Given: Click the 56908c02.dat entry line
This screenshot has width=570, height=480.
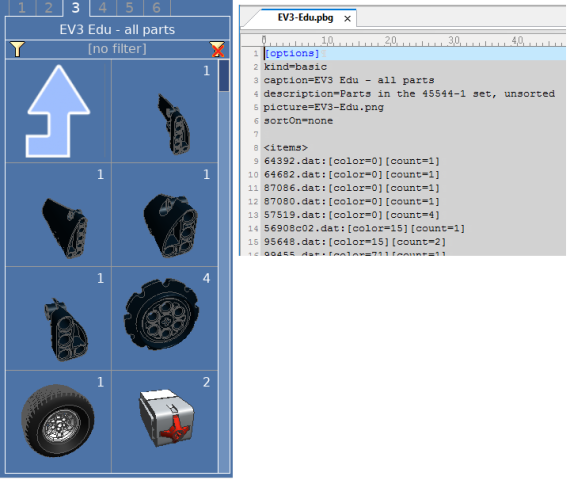Looking at the screenshot, I should tap(364, 228).
